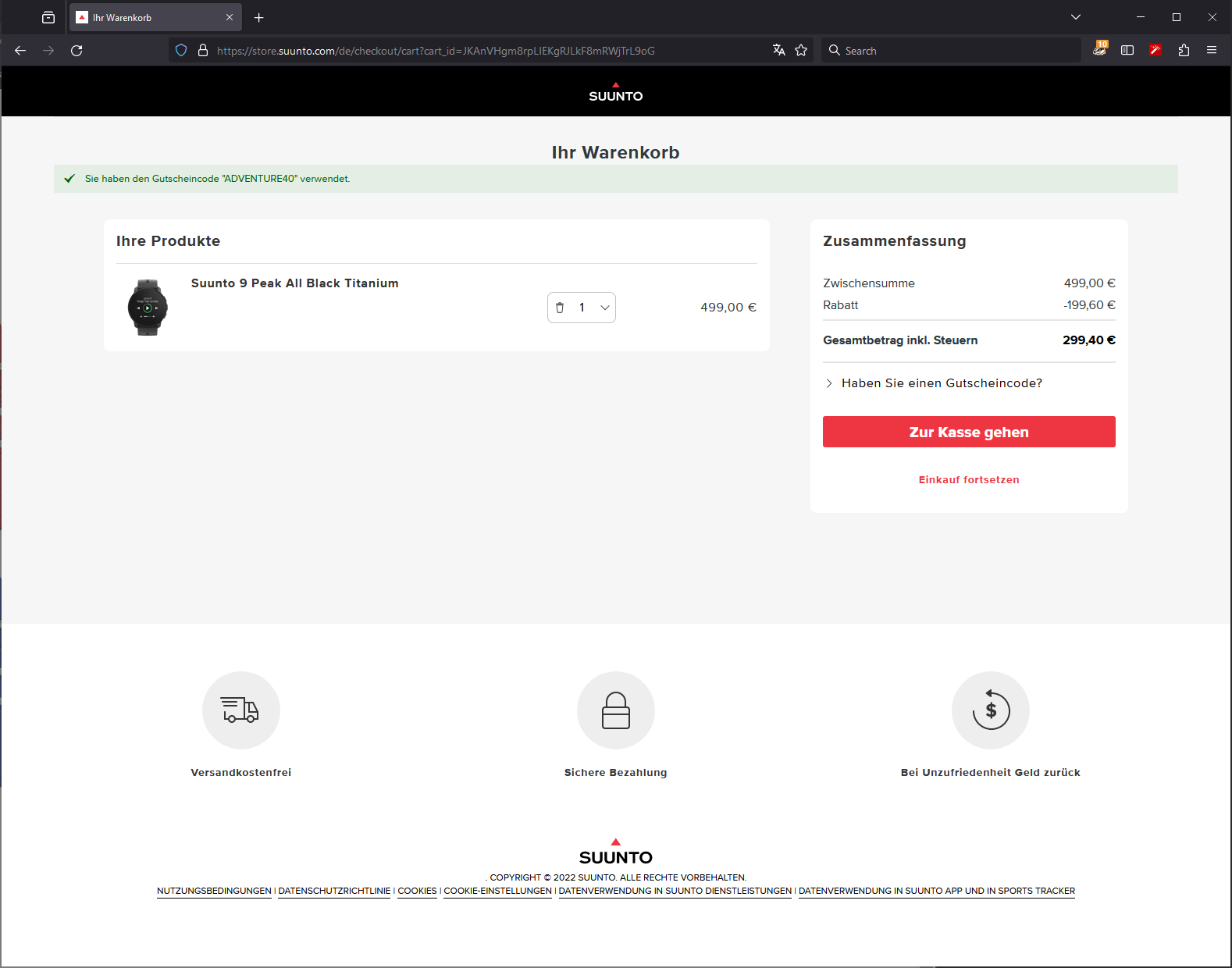
Task: Click the translate page icon
Action: click(778, 51)
